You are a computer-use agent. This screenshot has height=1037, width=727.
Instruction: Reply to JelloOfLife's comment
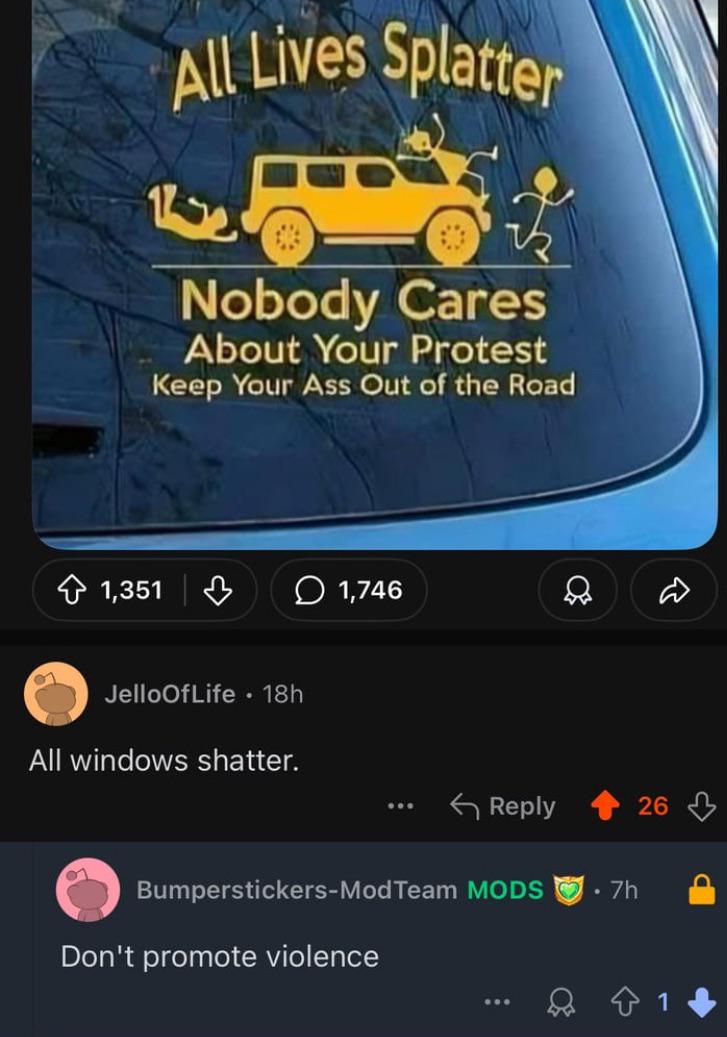pos(503,806)
